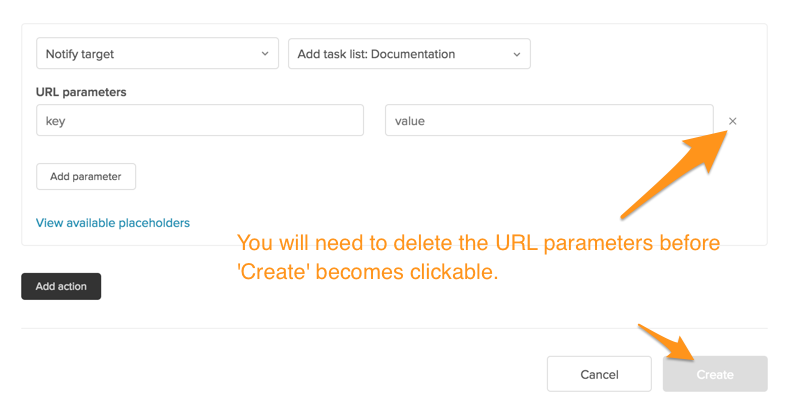
Task: Click the URL parameters heading label
Action: (x=81, y=92)
